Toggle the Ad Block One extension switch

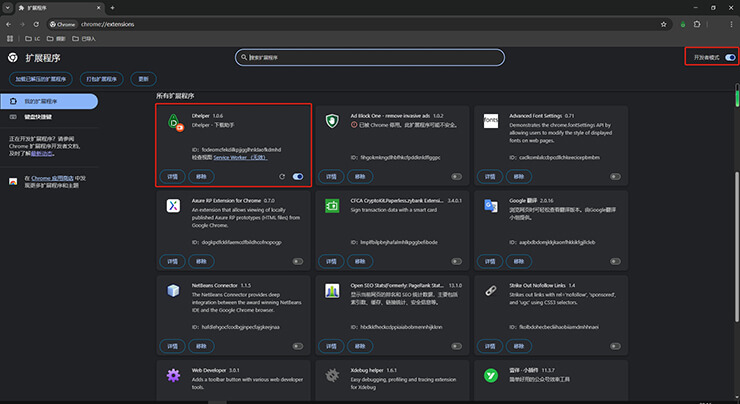[x=456, y=177]
